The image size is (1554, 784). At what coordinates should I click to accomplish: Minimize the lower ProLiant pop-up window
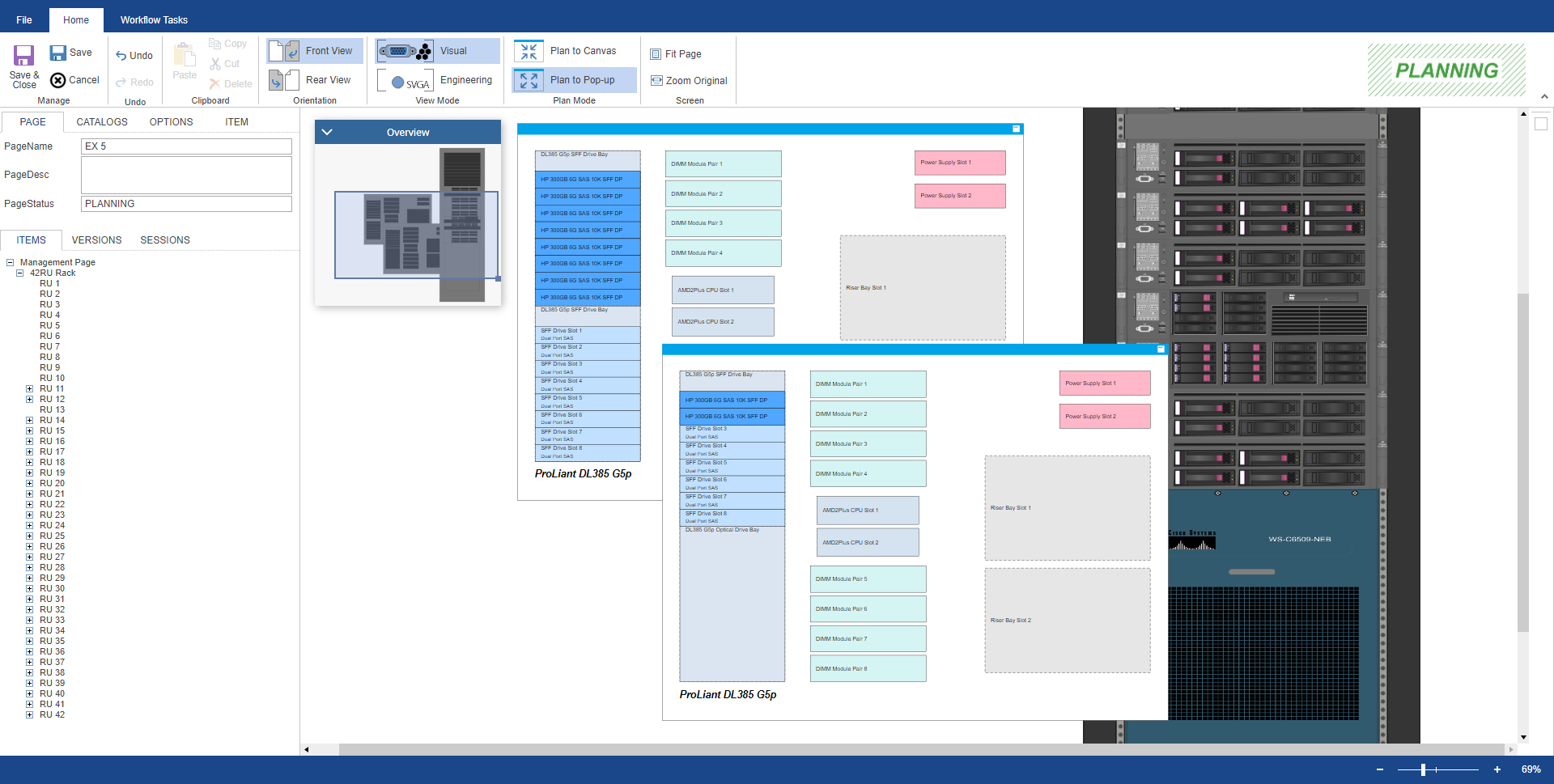(1161, 349)
